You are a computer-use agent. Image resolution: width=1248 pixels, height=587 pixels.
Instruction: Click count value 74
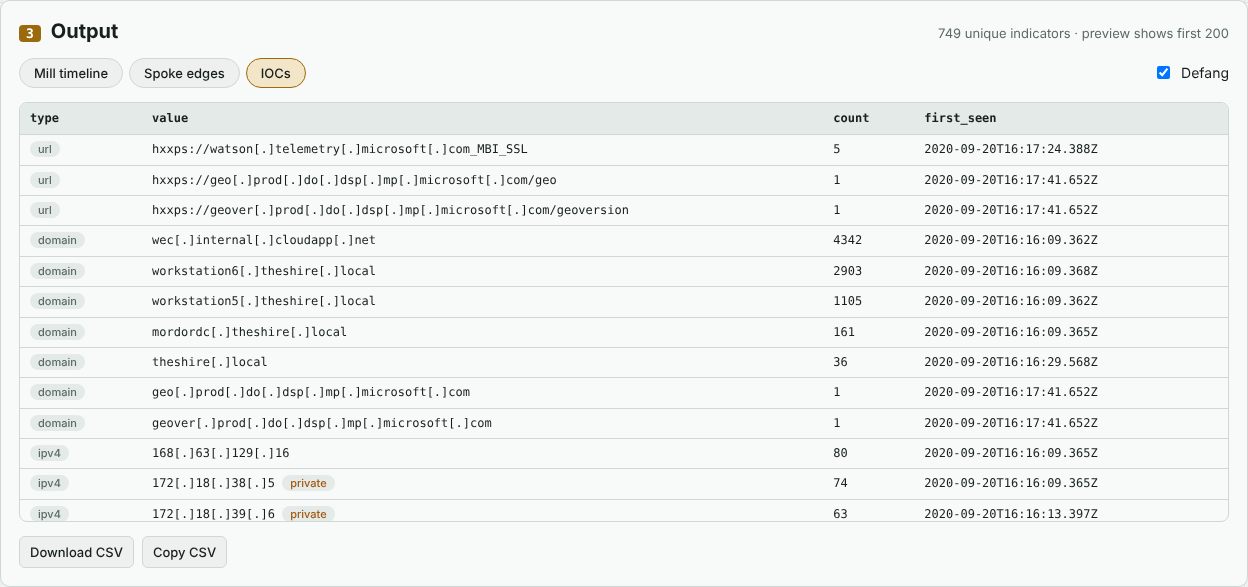[x=840, y=483]
